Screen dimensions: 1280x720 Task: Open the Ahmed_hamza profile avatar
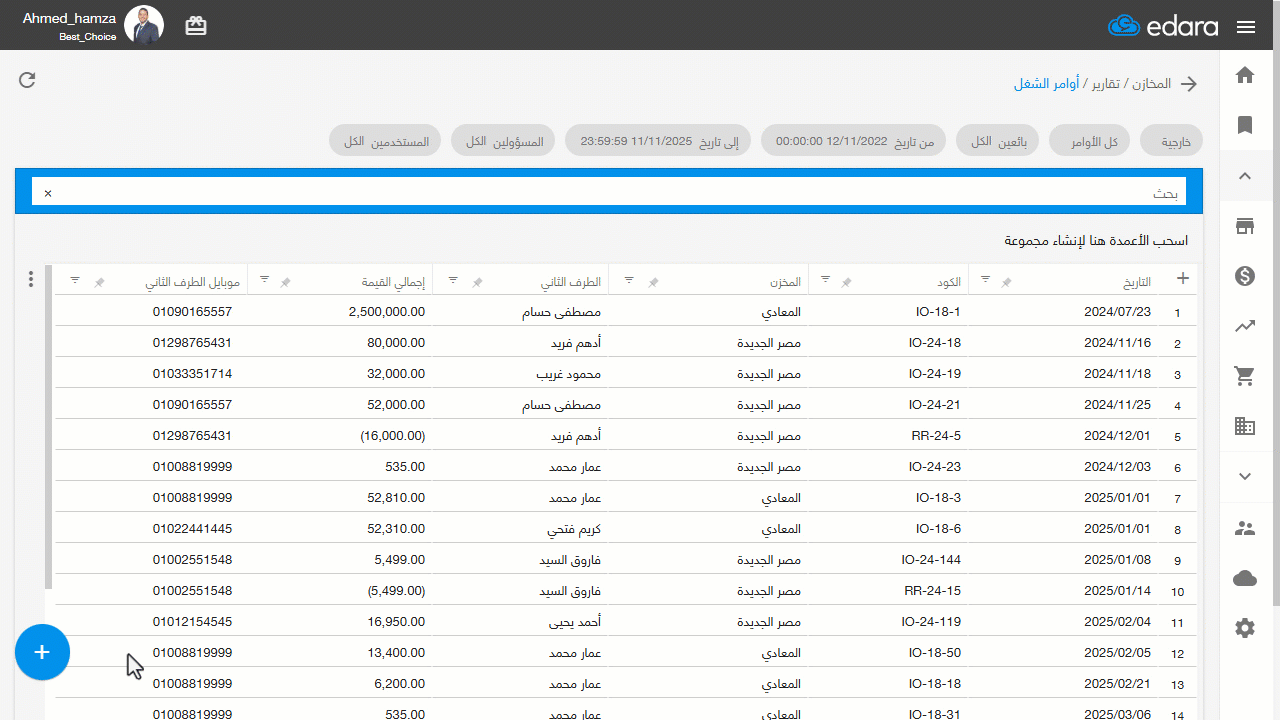point(144,25)
